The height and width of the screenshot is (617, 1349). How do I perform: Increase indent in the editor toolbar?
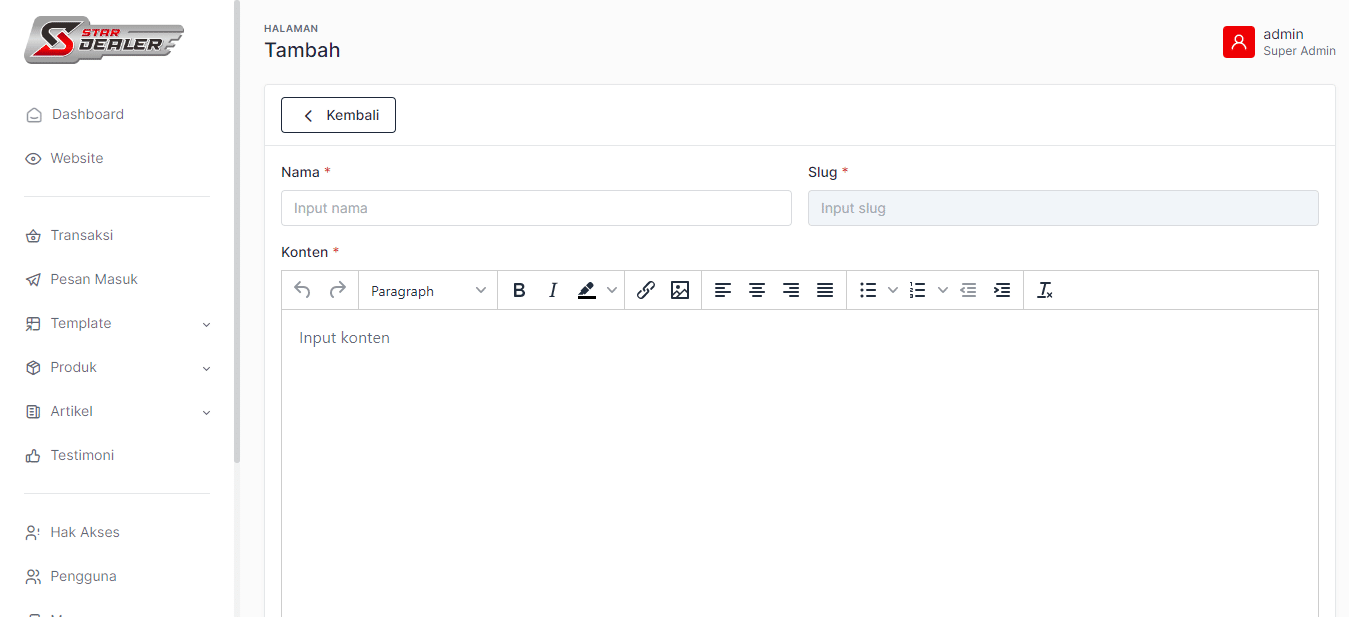click(1002, 290)
